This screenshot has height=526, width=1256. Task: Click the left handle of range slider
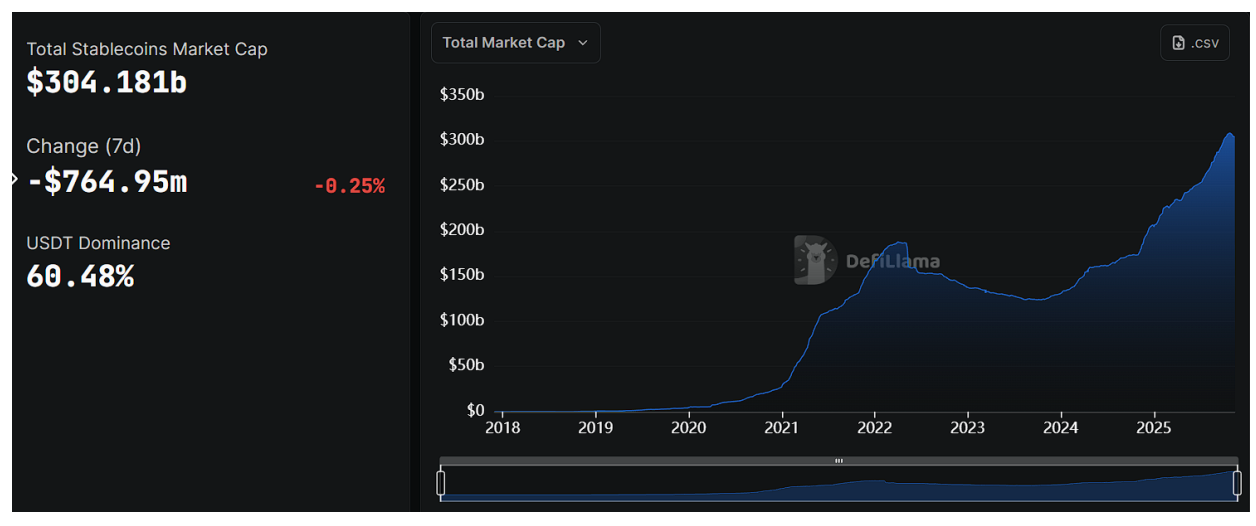click(x=440, y=483)
